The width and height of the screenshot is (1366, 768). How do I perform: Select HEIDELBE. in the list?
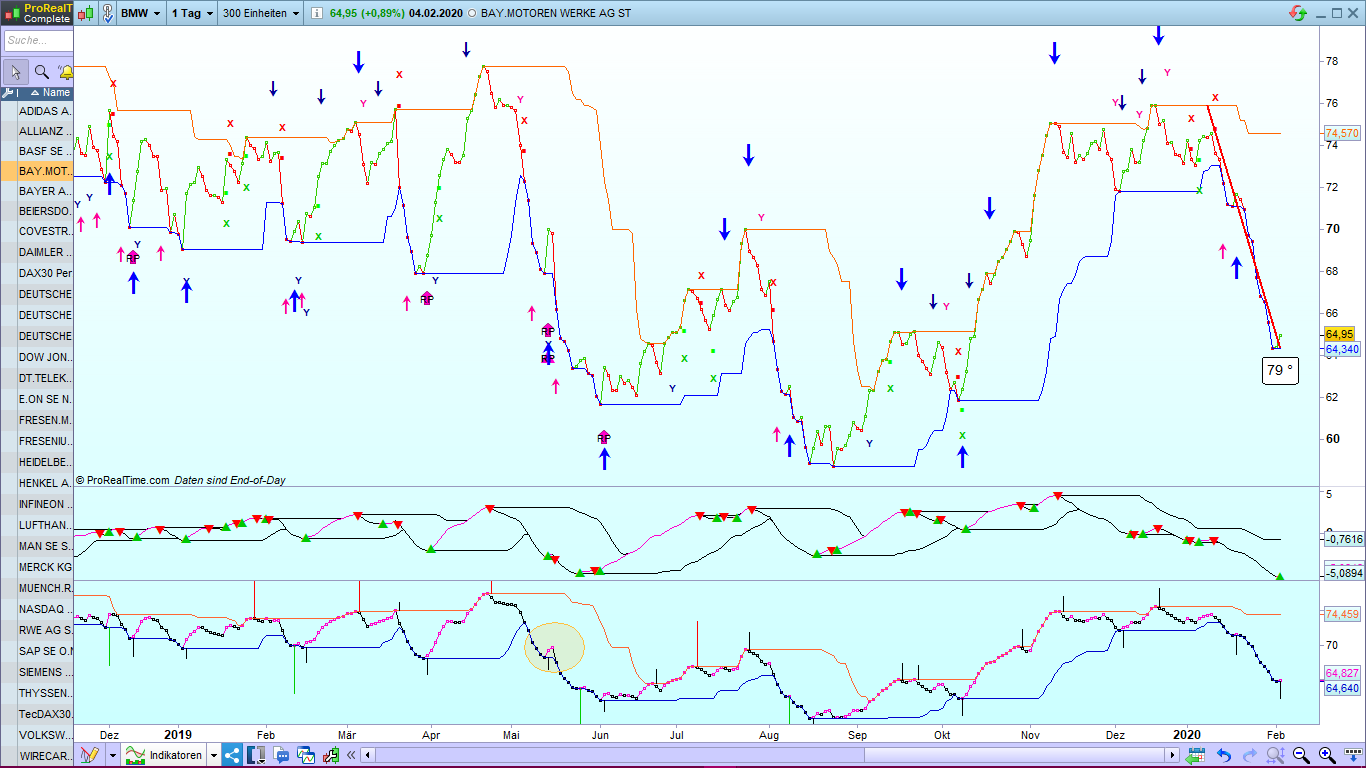tap(45, 462)
